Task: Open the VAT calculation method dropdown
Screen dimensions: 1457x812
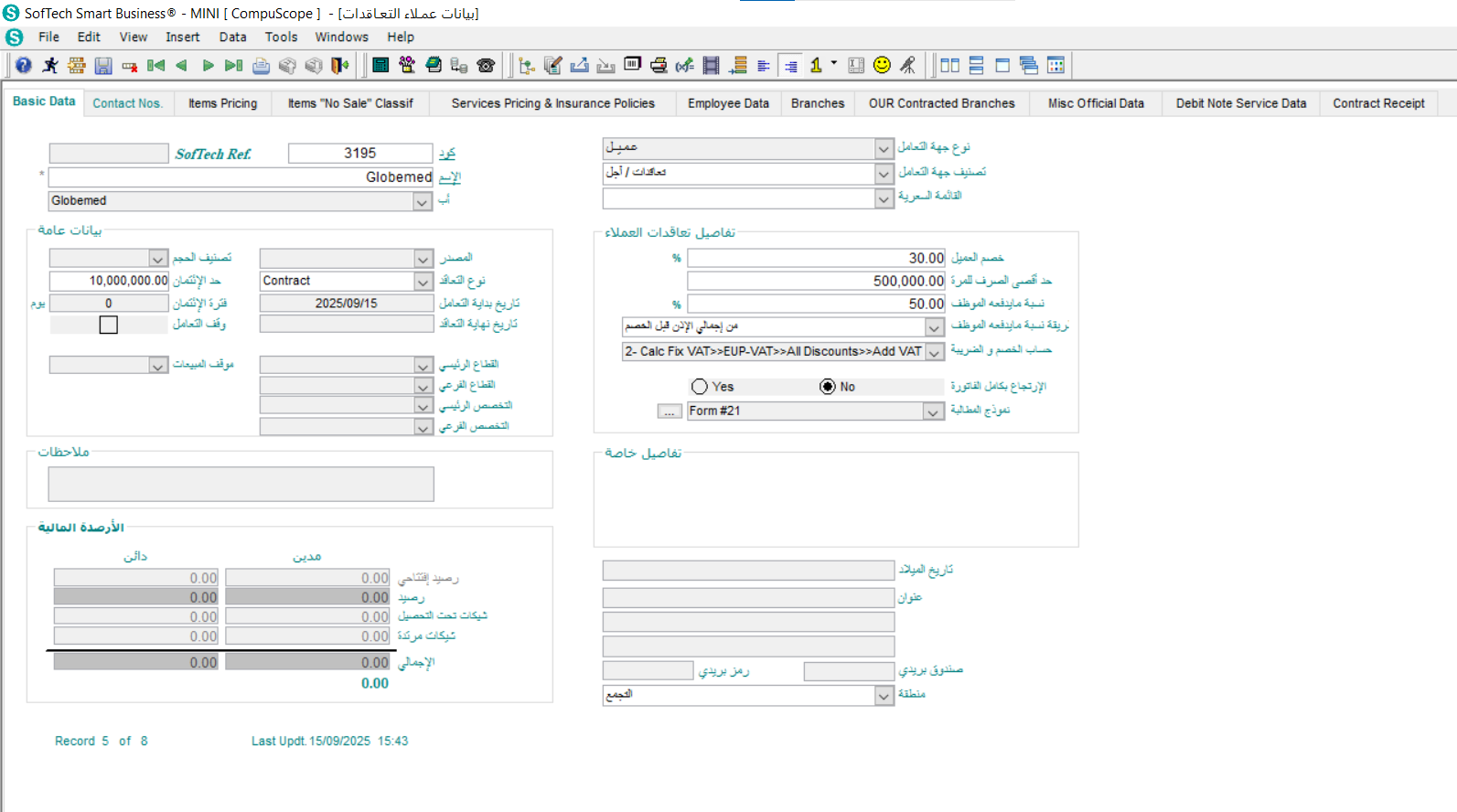Action: pos(934,352)
